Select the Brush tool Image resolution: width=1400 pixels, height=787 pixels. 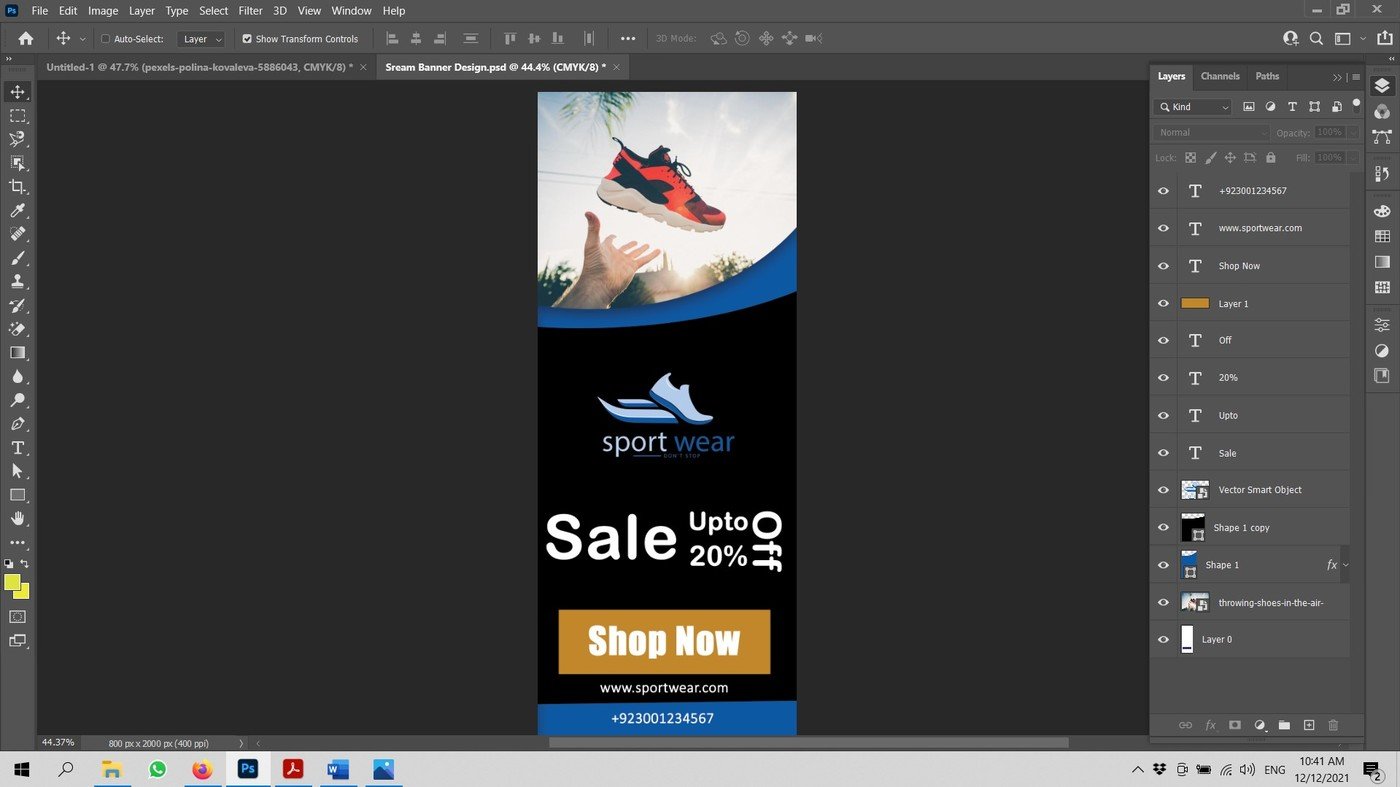pos(16,257)
